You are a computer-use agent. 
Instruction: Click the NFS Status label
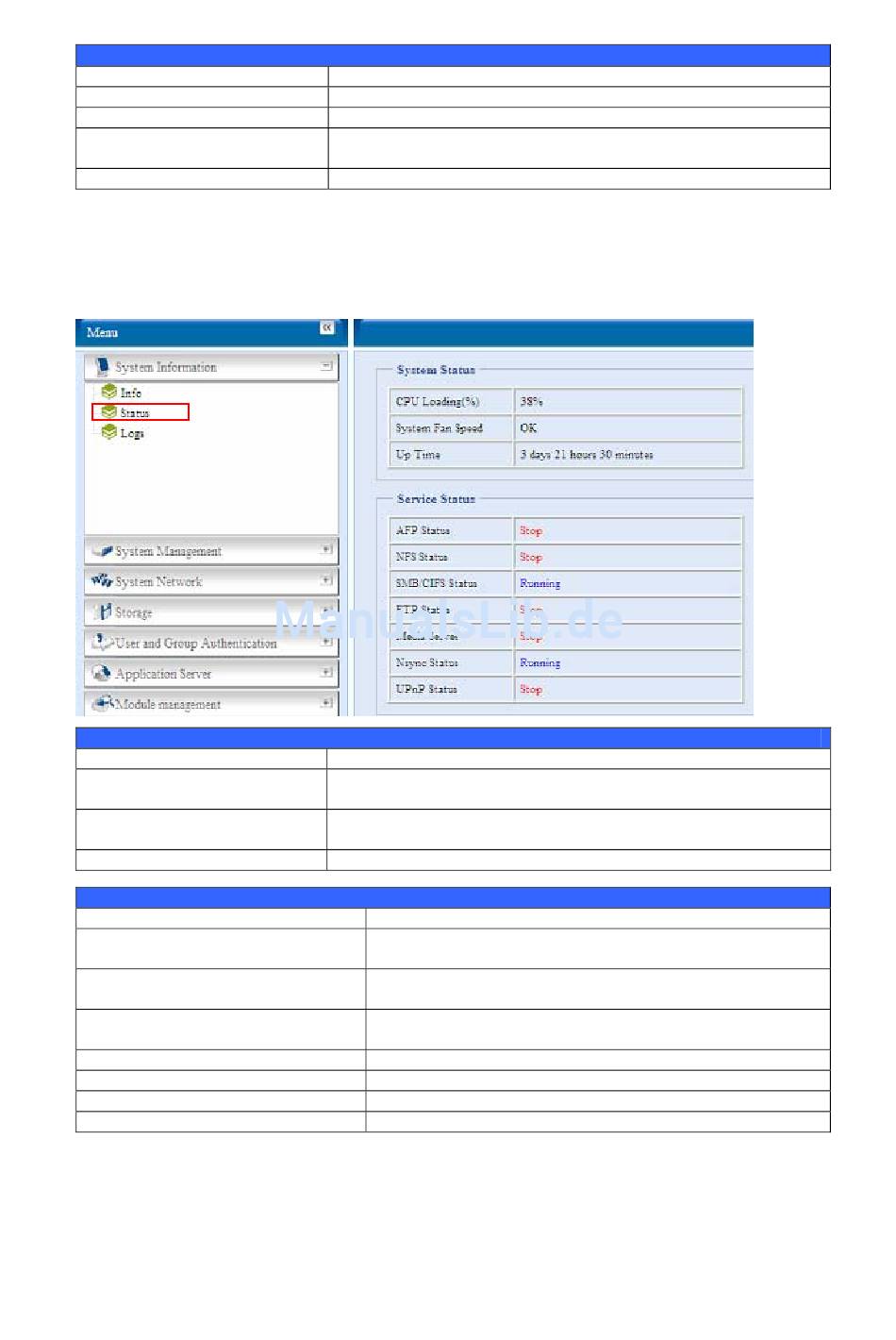(x=422, y=557)
